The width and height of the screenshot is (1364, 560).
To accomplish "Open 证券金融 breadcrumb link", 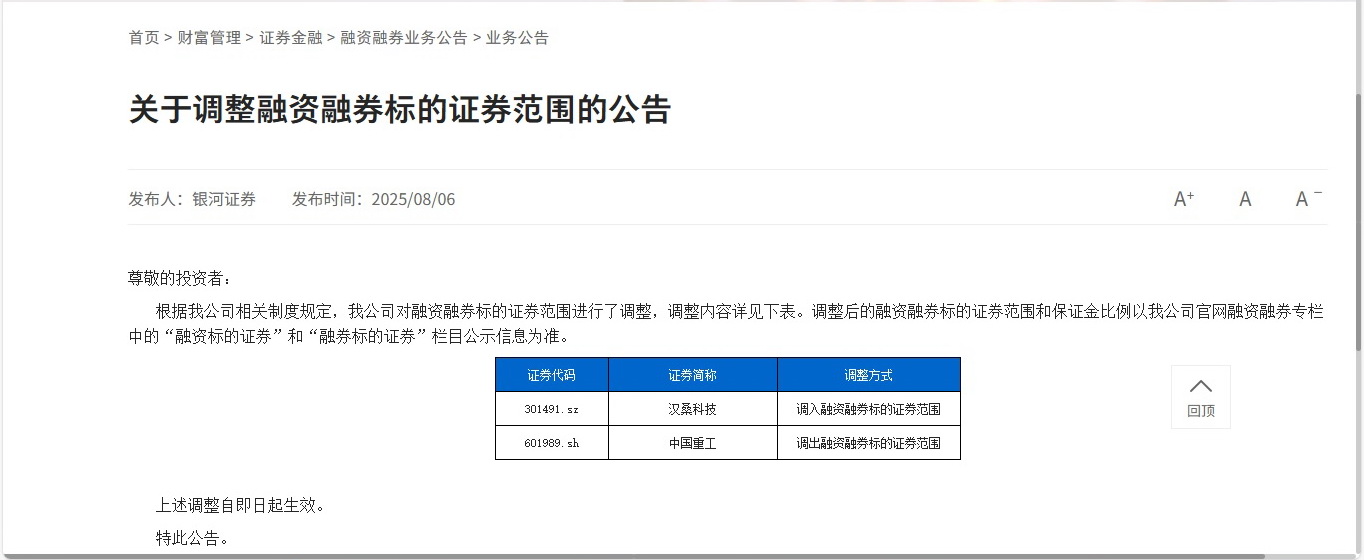I will (x=291, y=38).
